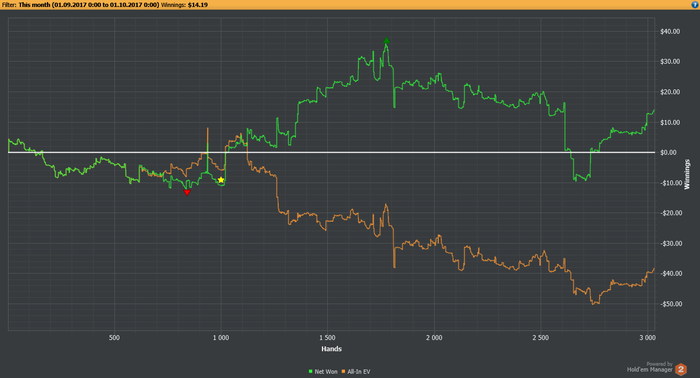Click the 3 000 hands x-axis label
The height and width of the screenshot is (378, 700).
tap(647, 338)
